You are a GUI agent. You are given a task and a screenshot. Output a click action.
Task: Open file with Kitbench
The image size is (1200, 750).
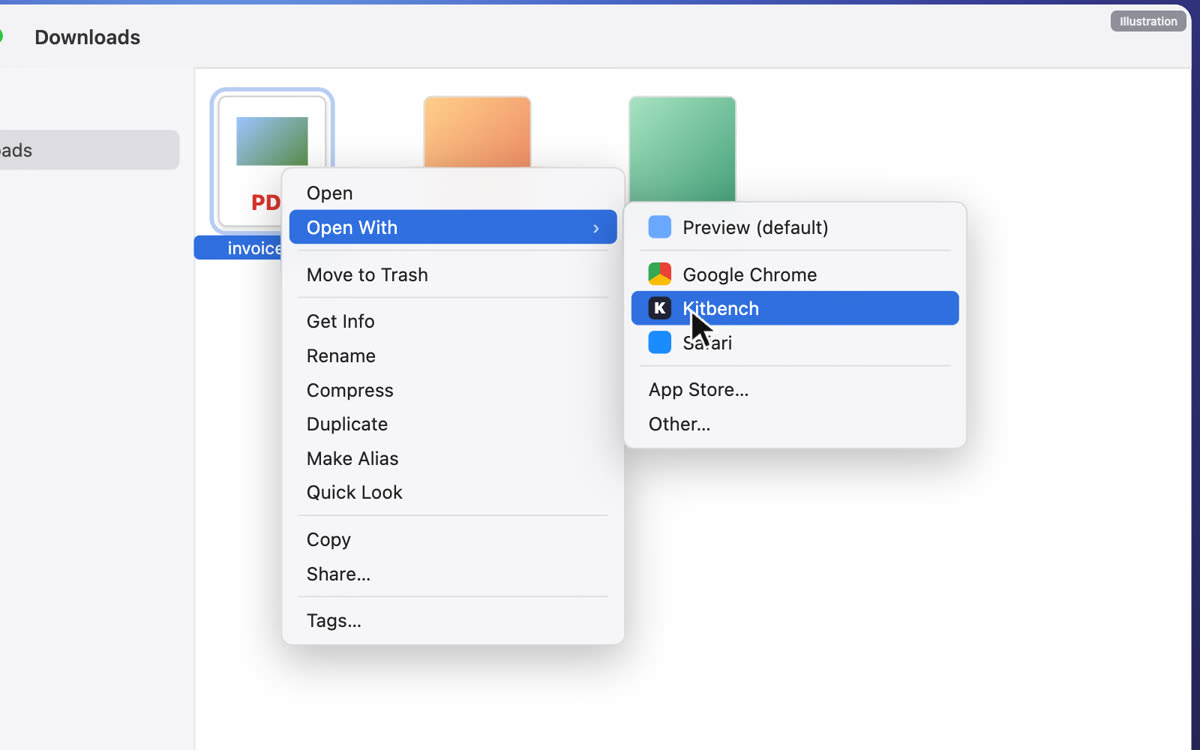(x=795, y=308)
